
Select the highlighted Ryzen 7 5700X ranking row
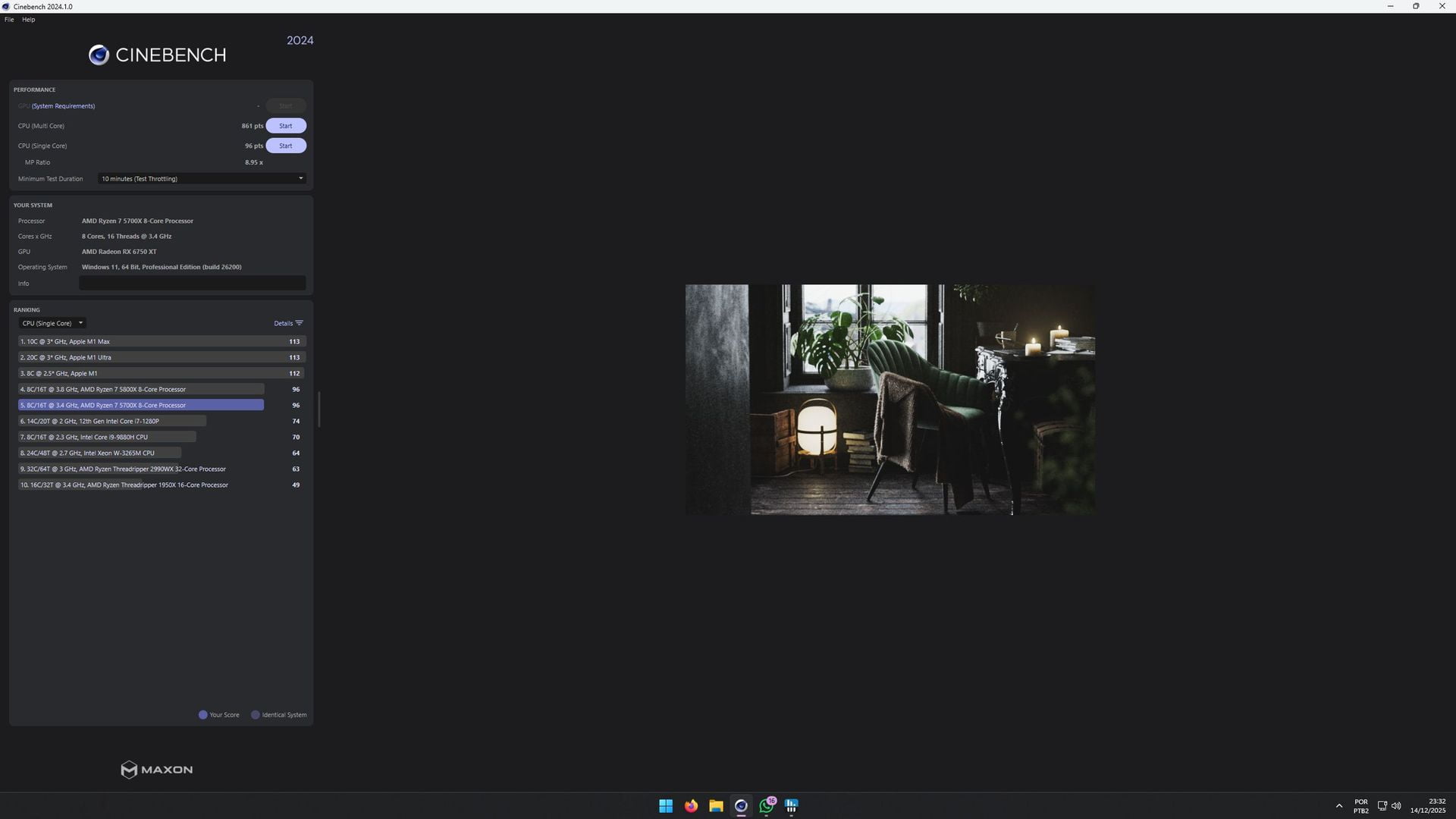click(162, 405)
